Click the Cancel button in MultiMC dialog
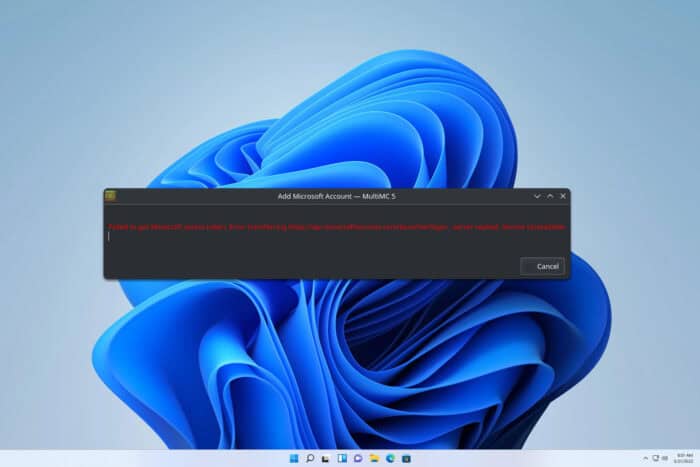 [542, 267]
